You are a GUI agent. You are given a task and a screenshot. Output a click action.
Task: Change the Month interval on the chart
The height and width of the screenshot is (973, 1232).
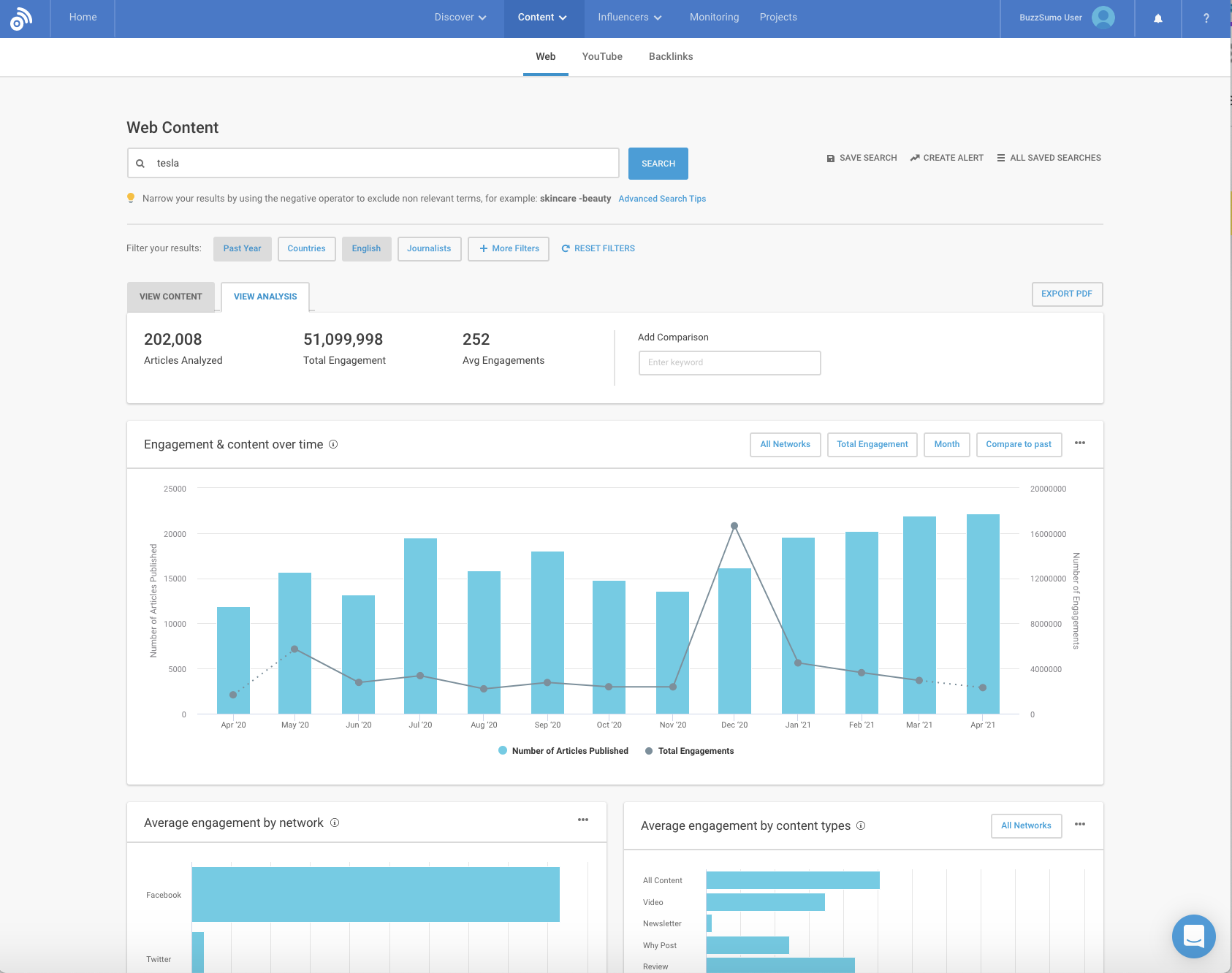point(946,444)
